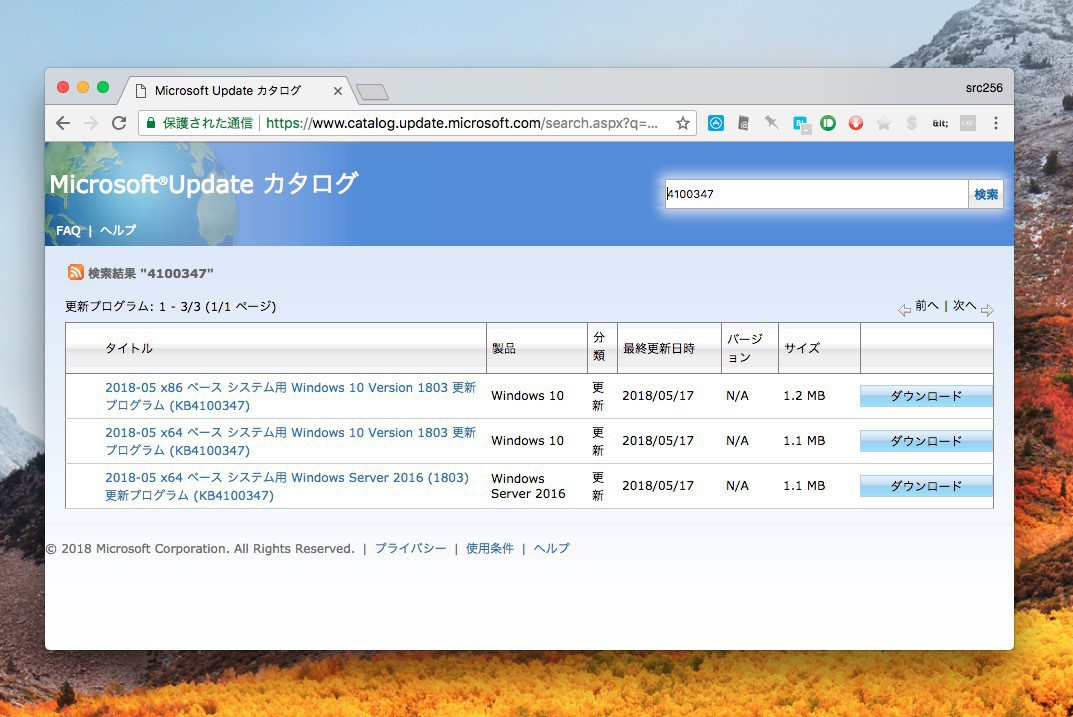This screenshot has width=1073, height=717.
Task: Click the previous page left arrow icon
Action: point(905,310)
